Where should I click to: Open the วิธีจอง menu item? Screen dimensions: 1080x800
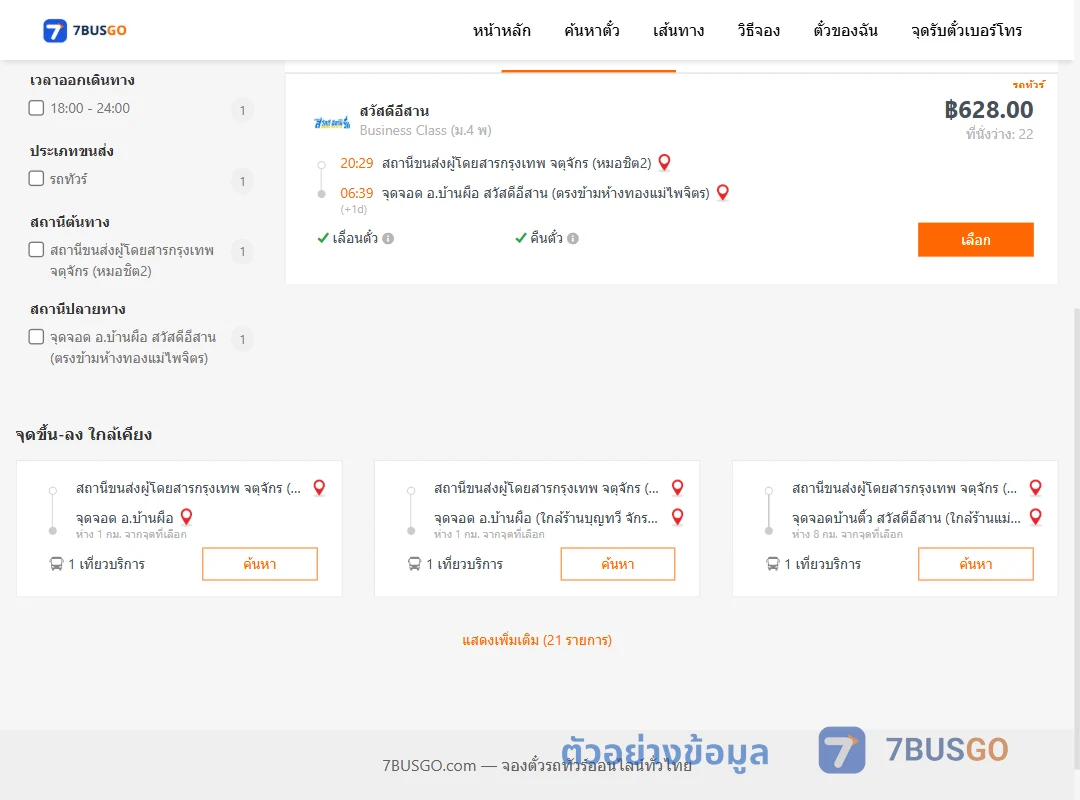click(758, 30)
